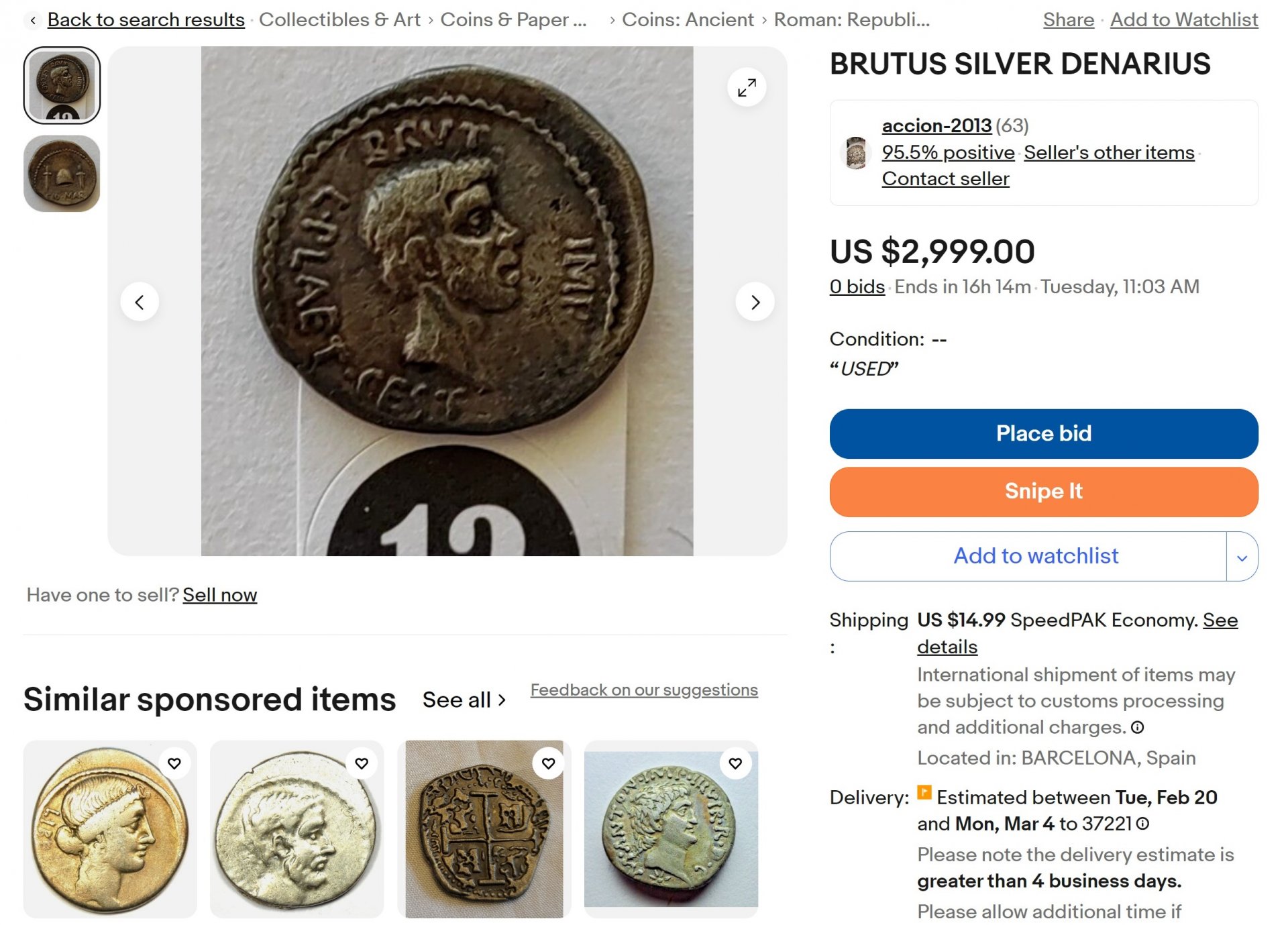This screenshot has height=925, width=1288.
Task: Favorite the gold female-portrait coin item
Action: [x=174, y=763]
